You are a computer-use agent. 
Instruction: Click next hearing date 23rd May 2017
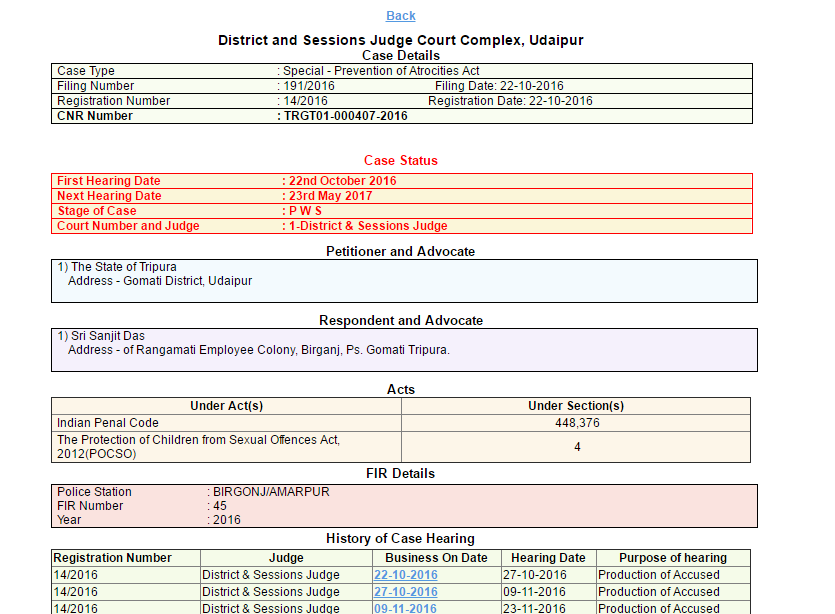(331, 196)
